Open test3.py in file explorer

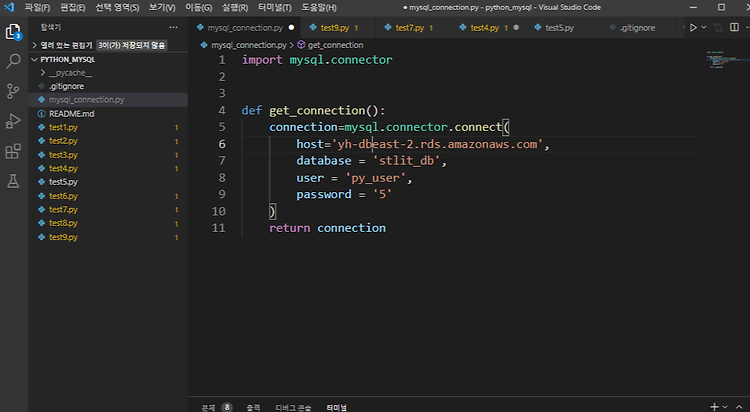pyautogui.click(x=108, y=155)
